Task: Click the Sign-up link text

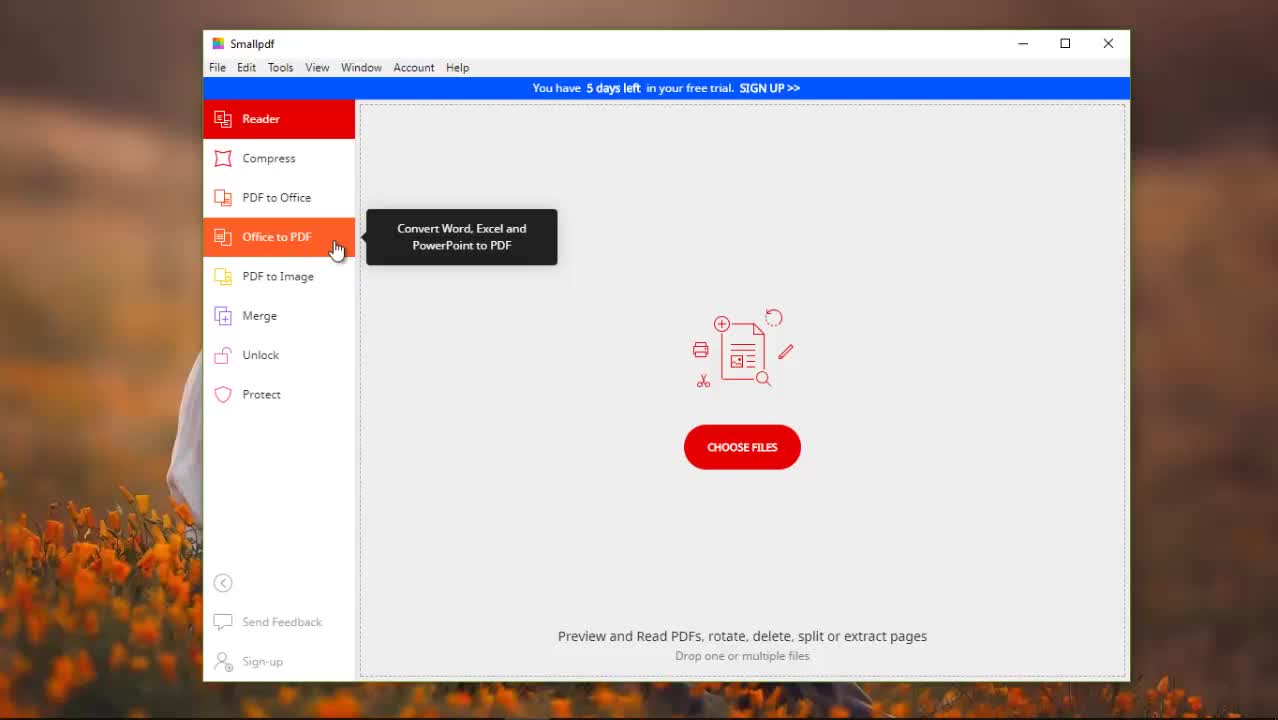Action: tap(263, 662)
